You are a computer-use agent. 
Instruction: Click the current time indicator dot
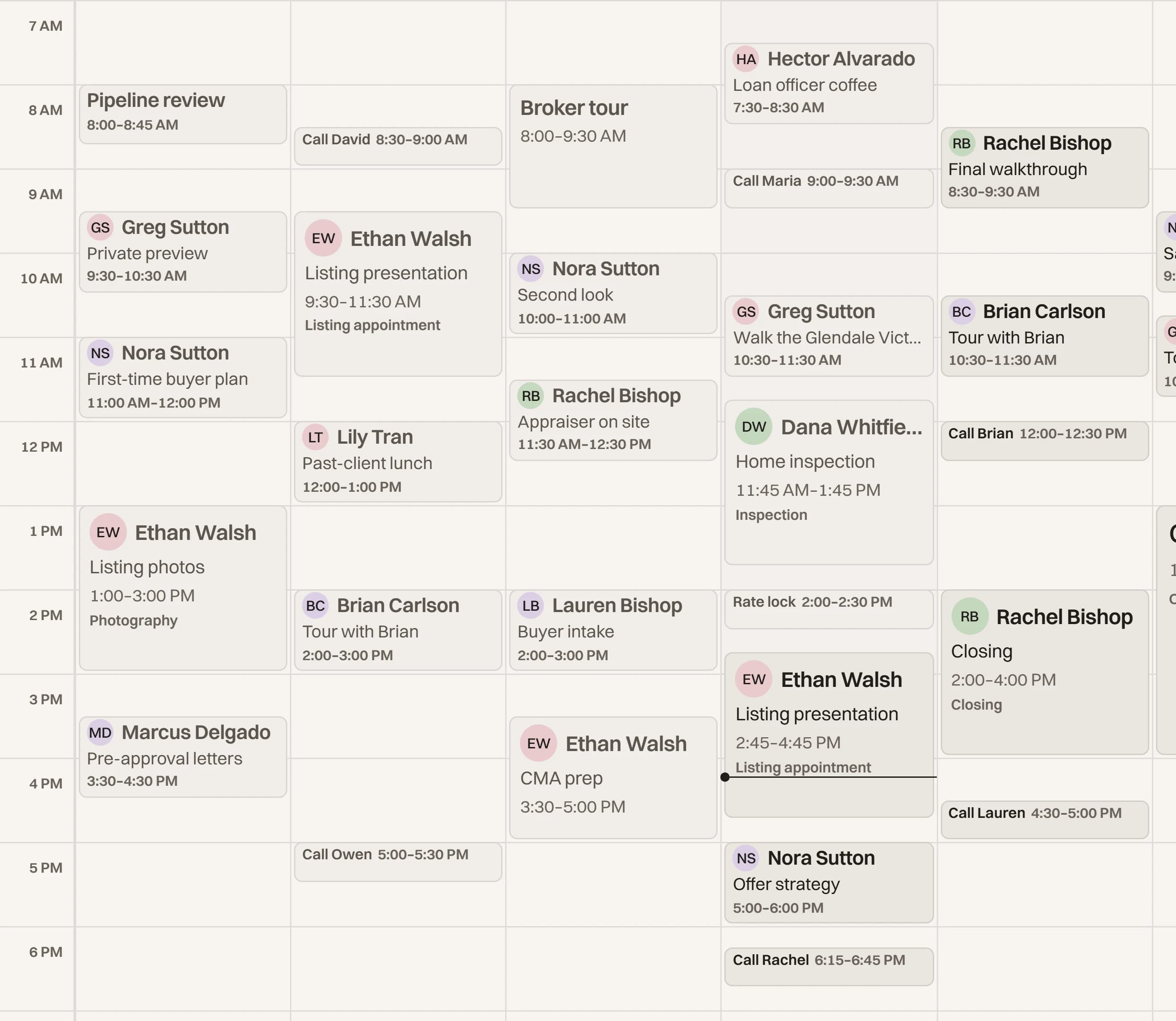click(x=725, y=776)
